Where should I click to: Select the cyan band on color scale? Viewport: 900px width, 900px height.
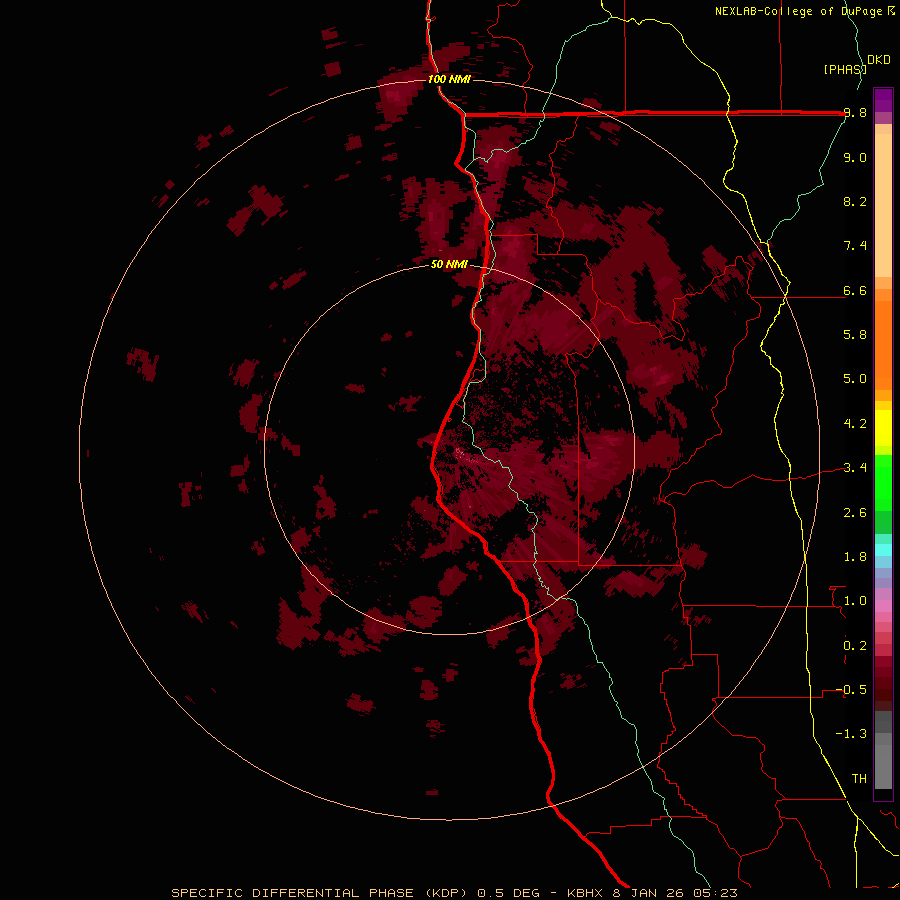pyautogui.click(x=883, y=550)
